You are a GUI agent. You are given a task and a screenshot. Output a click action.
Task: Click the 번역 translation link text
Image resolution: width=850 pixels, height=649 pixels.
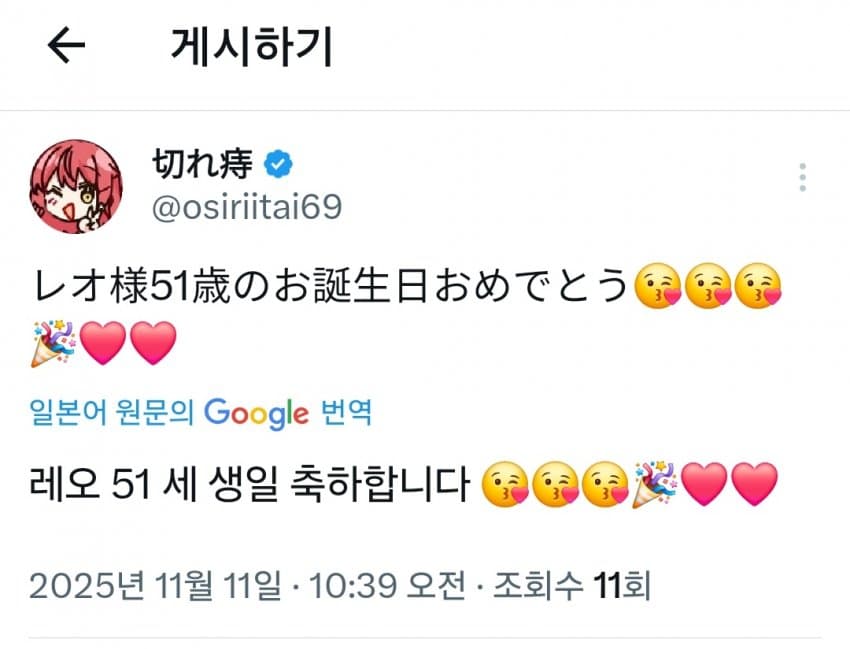point(346,412)
